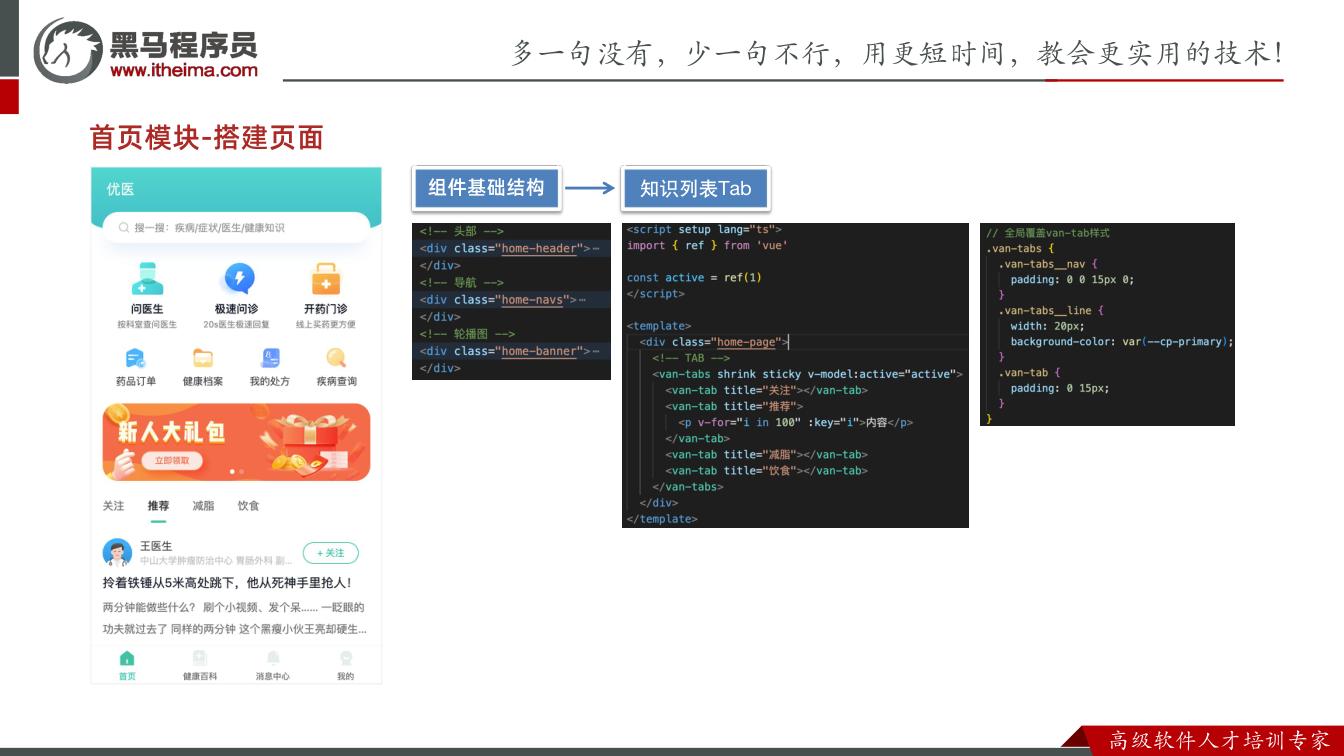
Task: Switch to the 减脂 tab
Action: [203, 506]
